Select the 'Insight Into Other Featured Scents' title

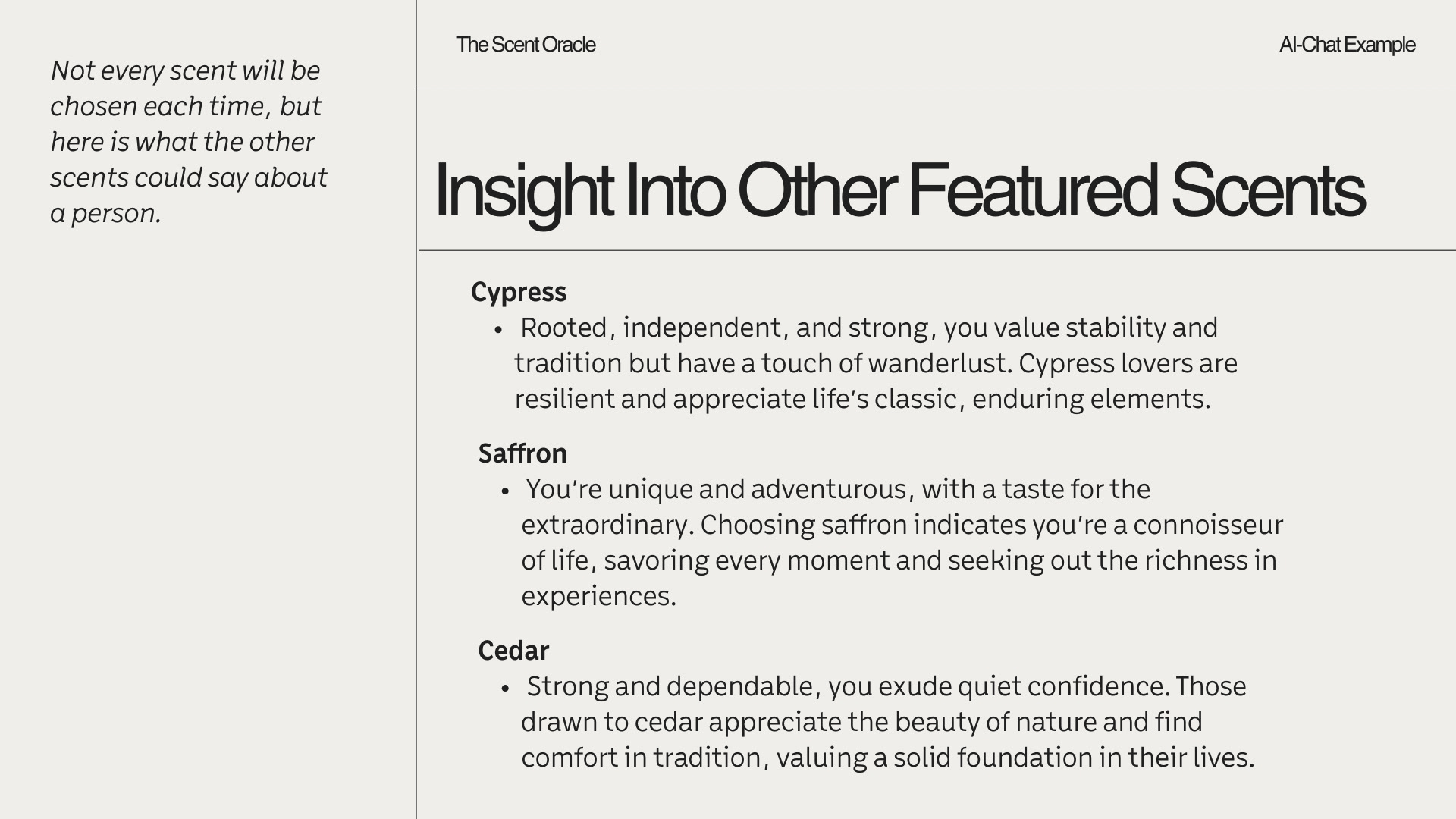[899, 191]
